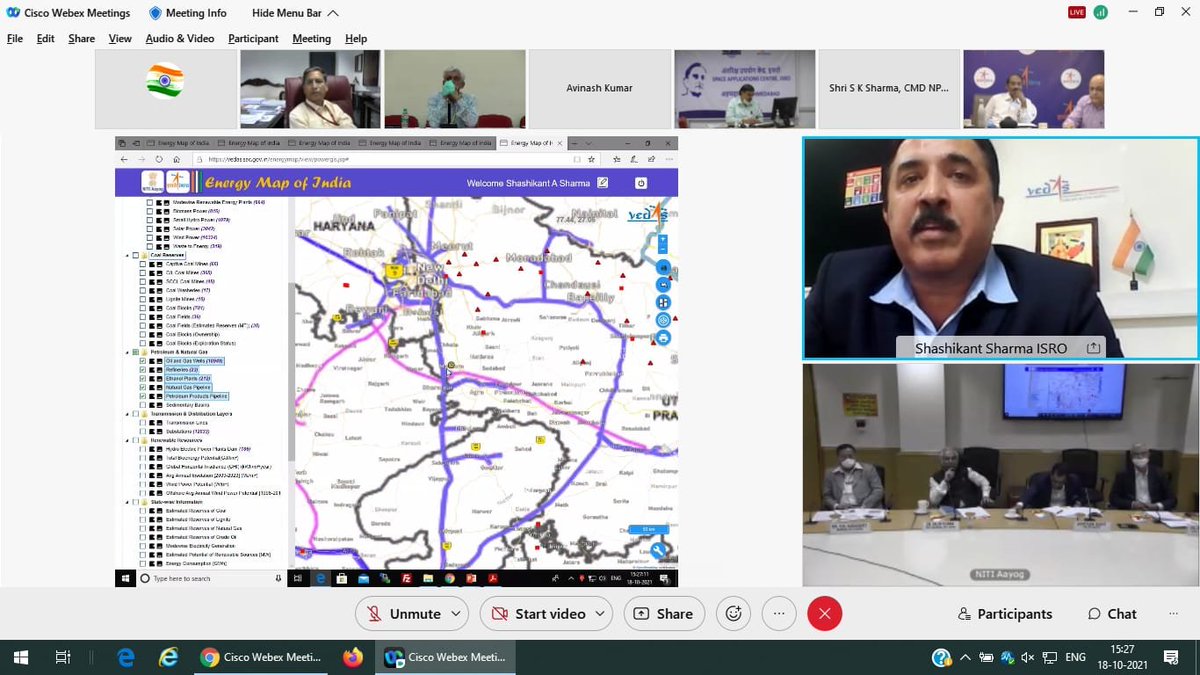Select Avinash Kumar participant tile
Screen dimensions: 1200x675
pyautogui.click(x=600, y=88)
